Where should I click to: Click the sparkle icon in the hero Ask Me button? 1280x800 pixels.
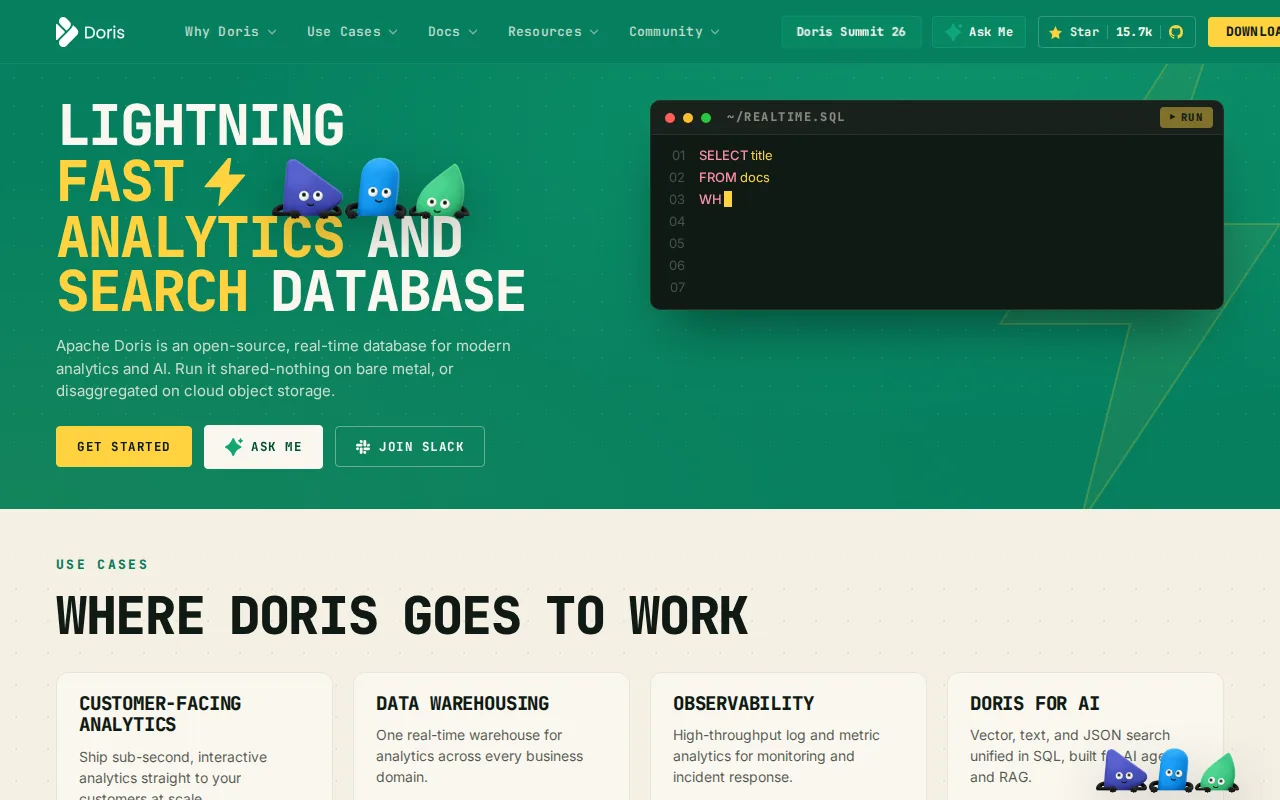tap(234, 447)
